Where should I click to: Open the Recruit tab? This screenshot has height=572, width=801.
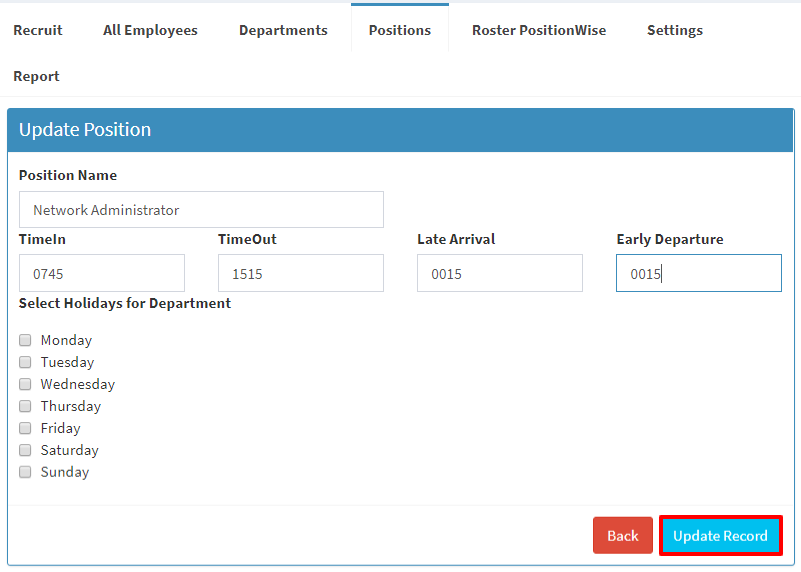(x=38, y=30)
